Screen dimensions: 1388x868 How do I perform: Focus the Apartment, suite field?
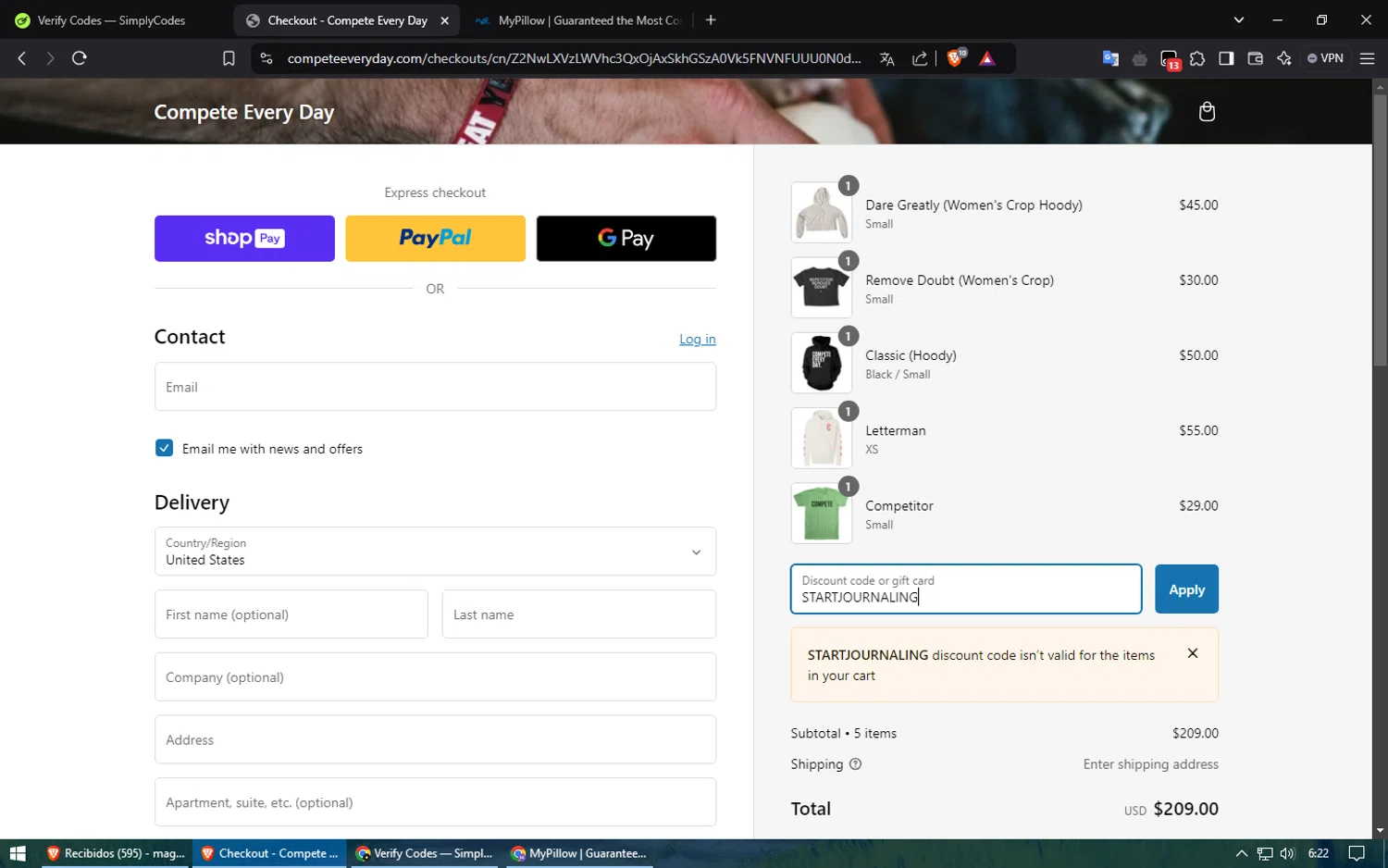pyautogui.click(x=435, y=802)
